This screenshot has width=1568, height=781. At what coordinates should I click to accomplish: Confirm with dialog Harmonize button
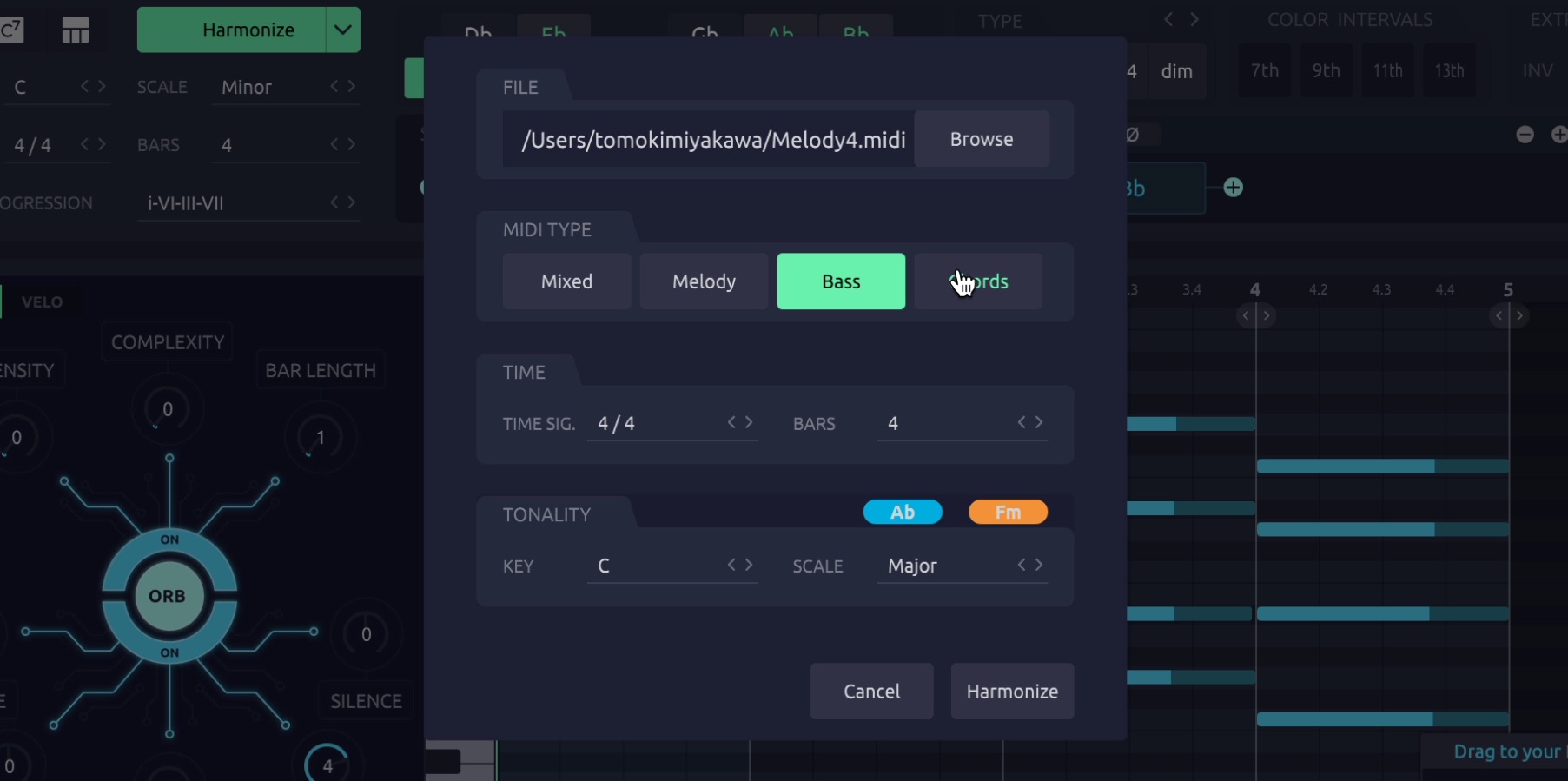pos(1012,692)
